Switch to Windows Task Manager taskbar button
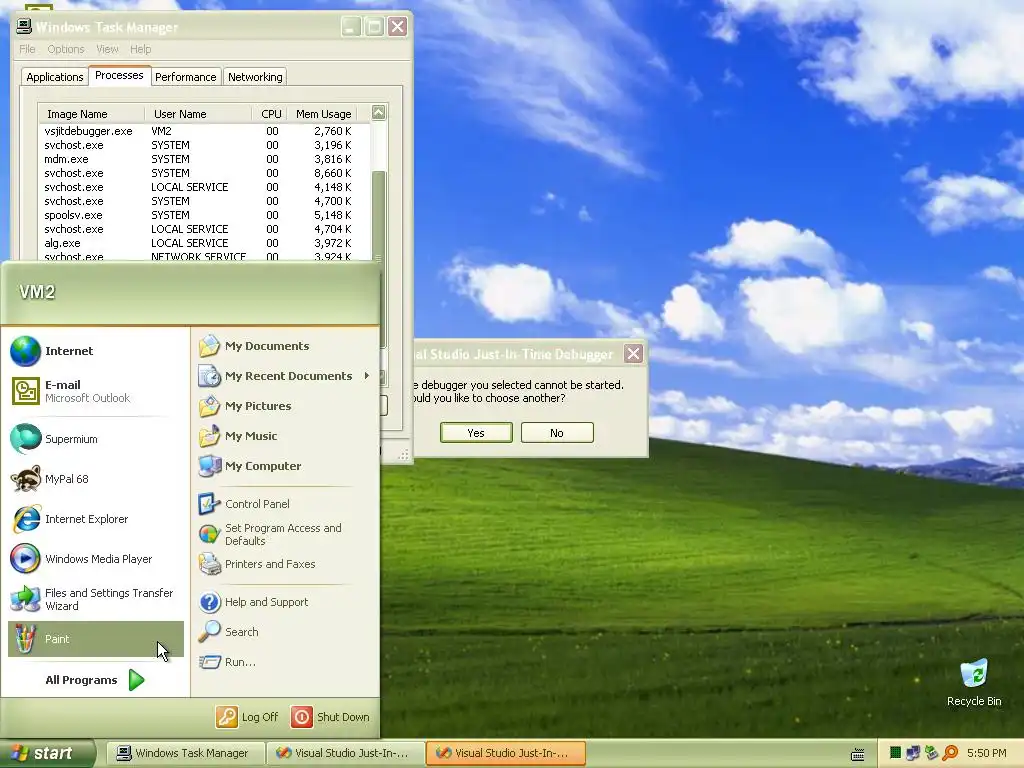The height and width of the screenshot is (768, 1024). [185, 754]
